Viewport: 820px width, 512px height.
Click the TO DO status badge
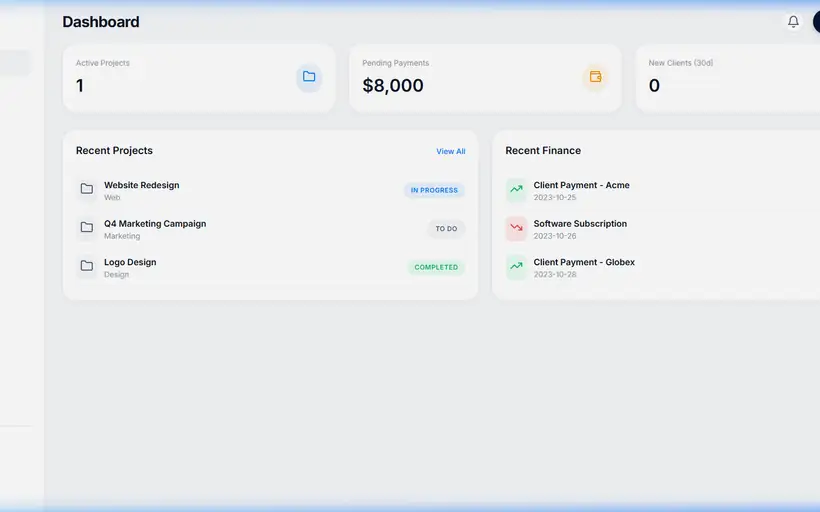[x=446, y=229]
